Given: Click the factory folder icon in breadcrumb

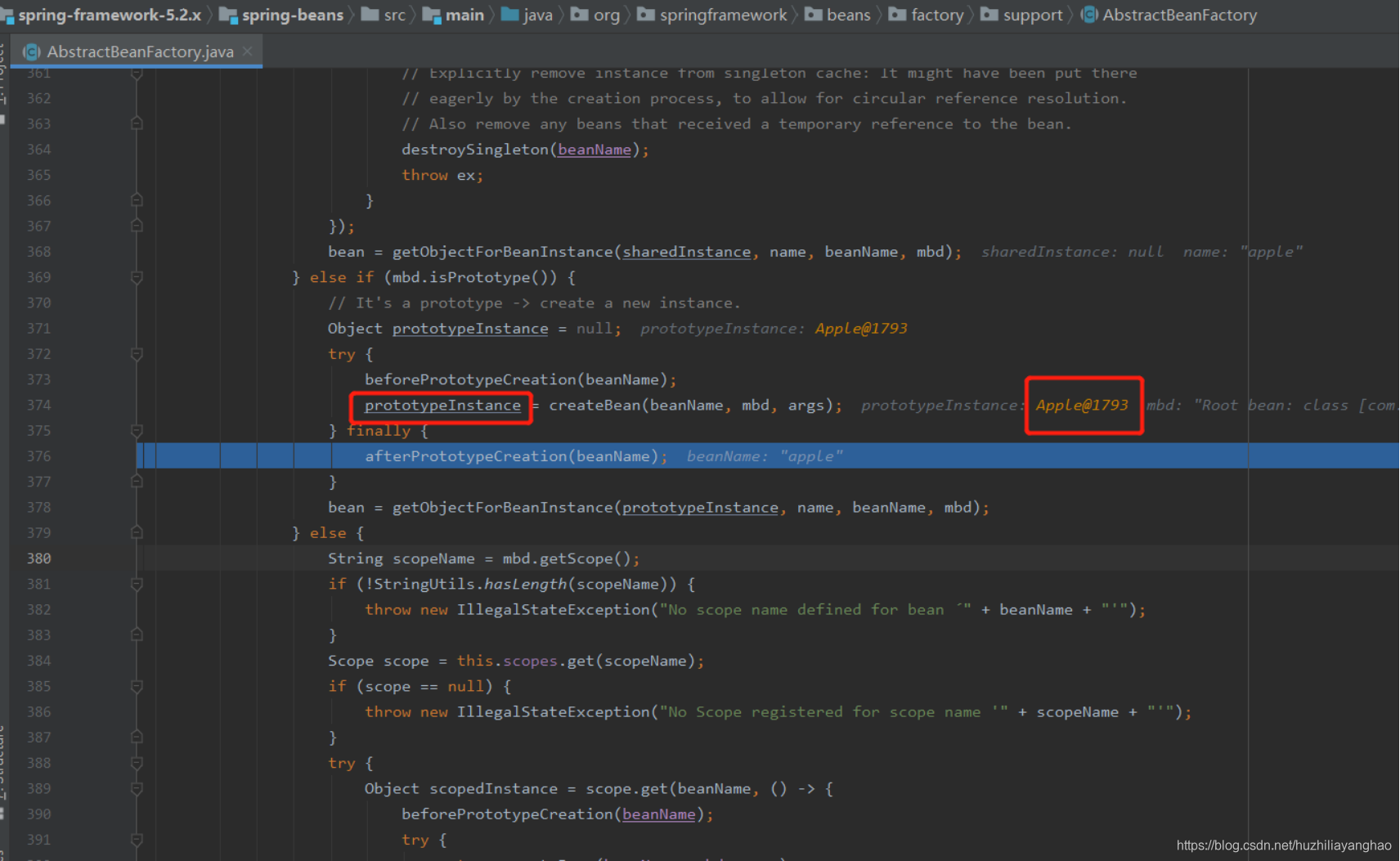Looking at the screenshot, I should point(896,15).
